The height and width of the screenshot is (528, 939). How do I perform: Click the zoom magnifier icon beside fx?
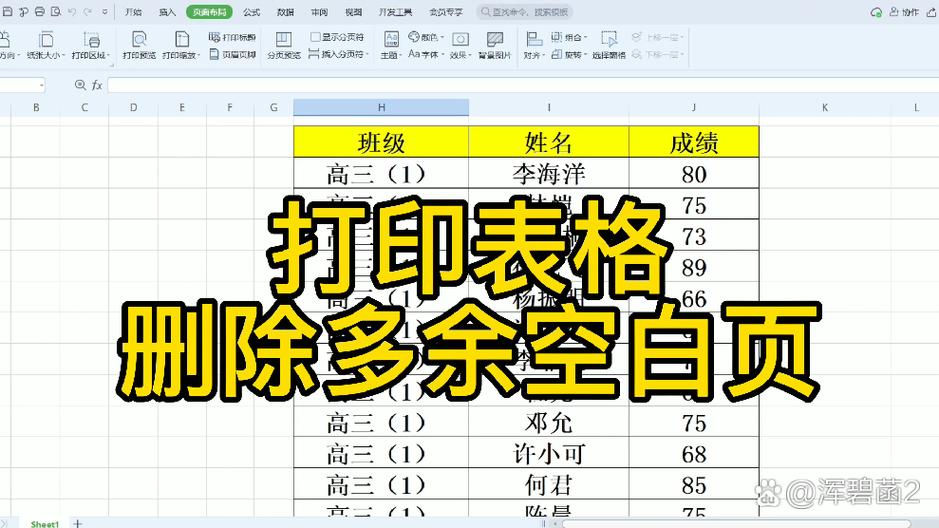80,85
